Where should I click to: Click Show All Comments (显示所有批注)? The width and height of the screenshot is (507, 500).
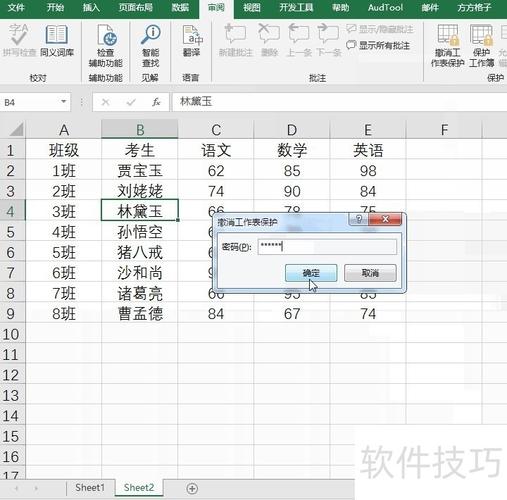(x=378, y=45)
